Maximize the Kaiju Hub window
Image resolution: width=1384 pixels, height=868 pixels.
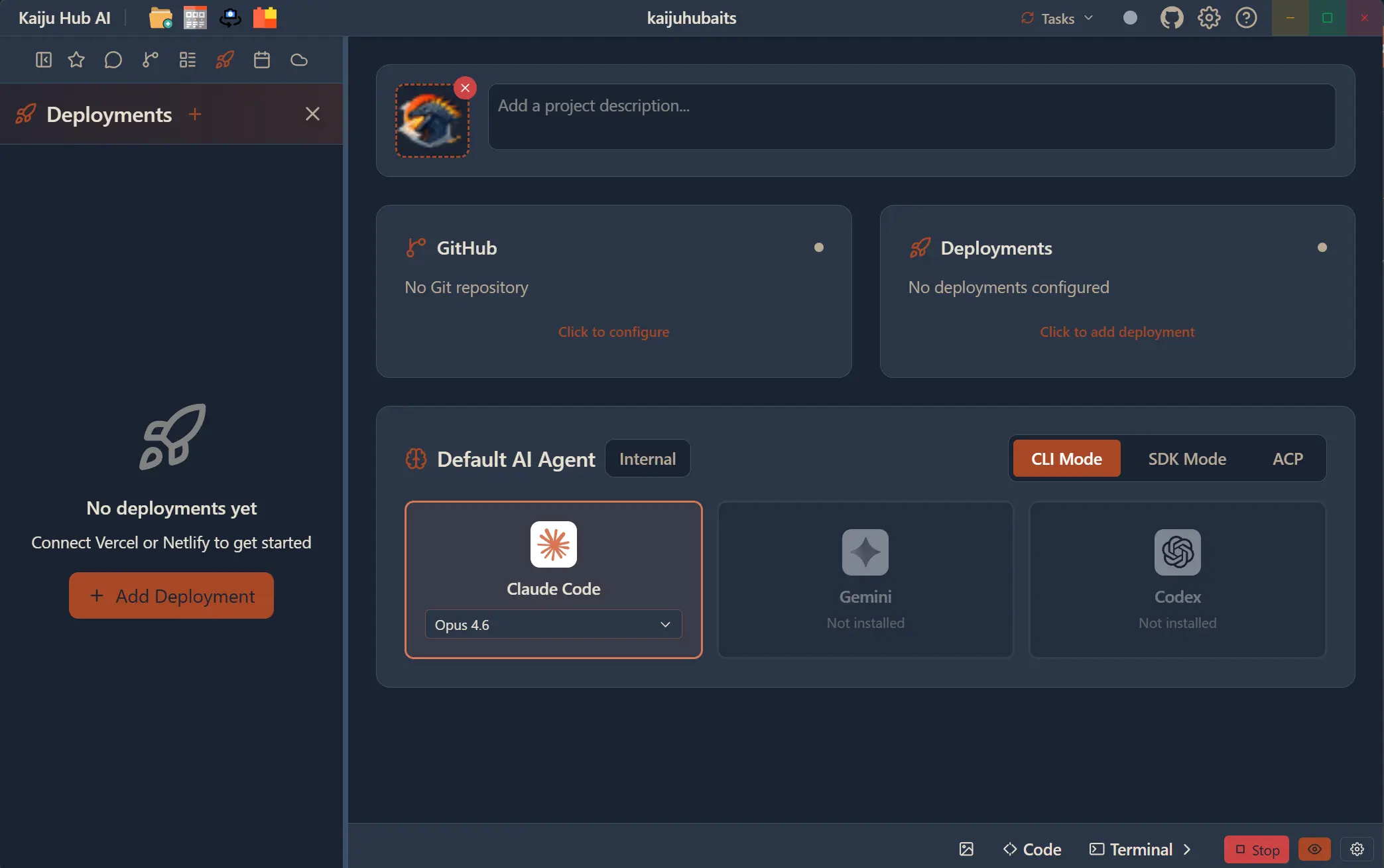point(1328,18)
